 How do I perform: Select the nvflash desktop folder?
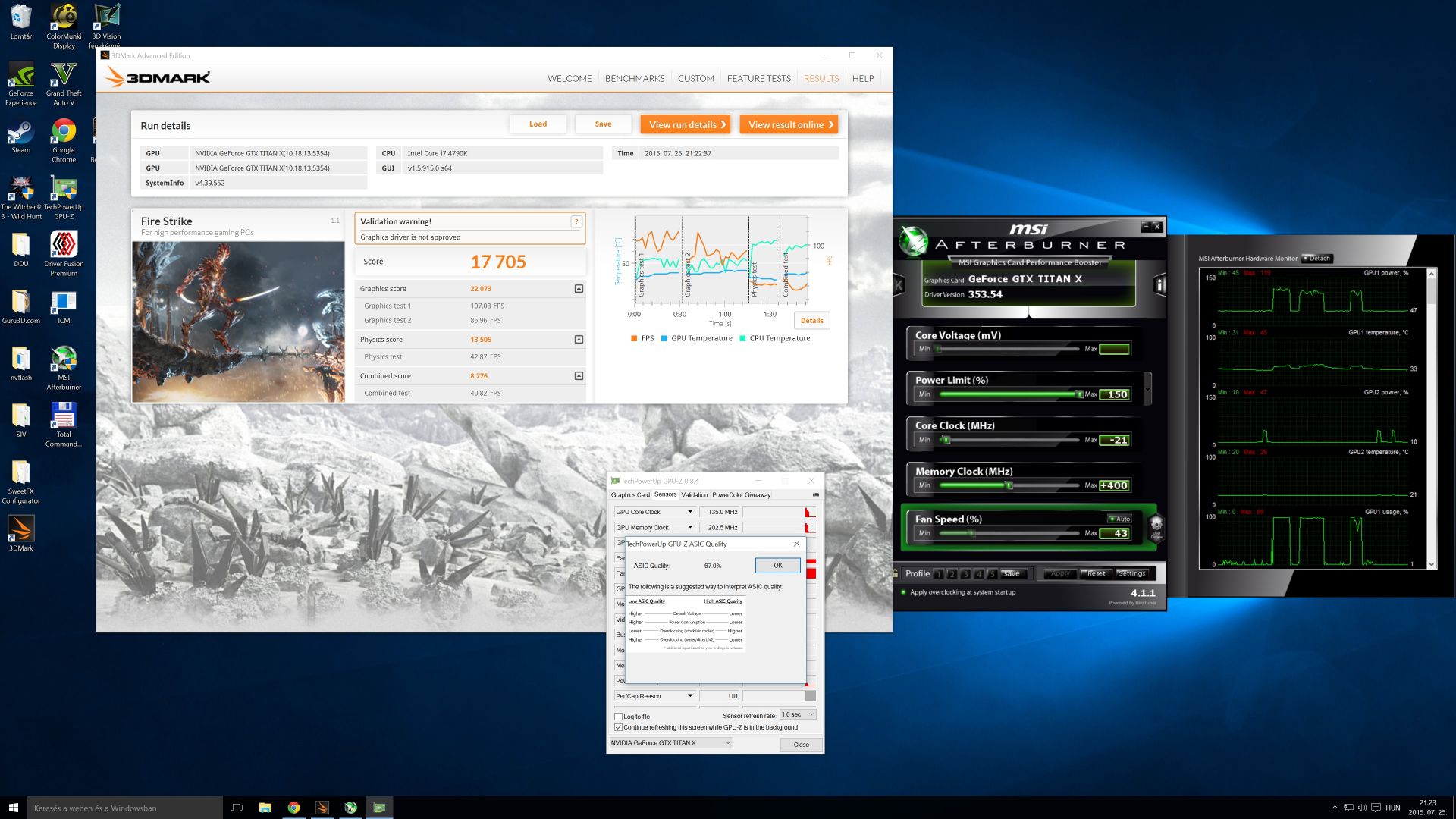(20, 364)
